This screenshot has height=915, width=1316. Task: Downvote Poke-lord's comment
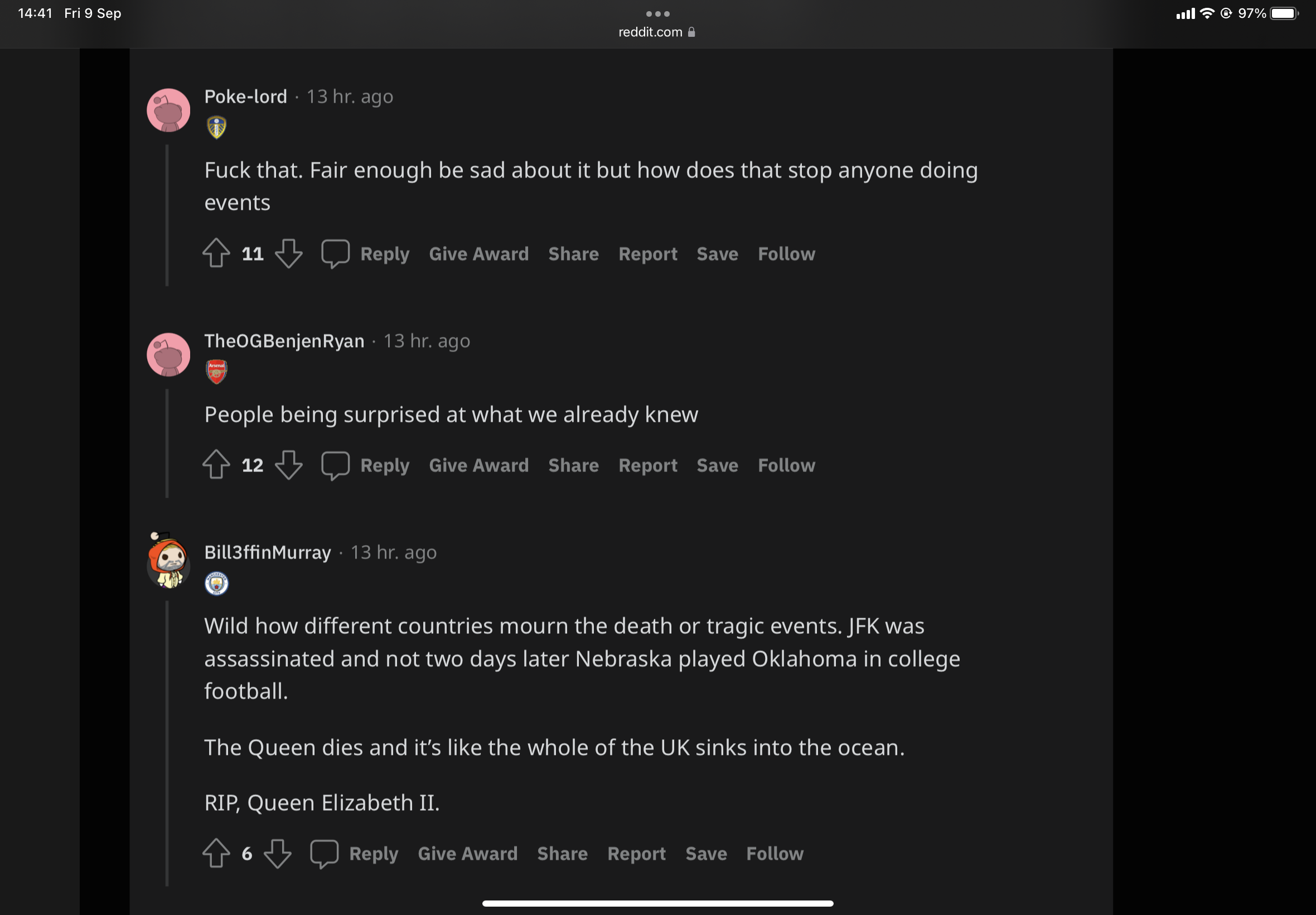pos(288,253)
